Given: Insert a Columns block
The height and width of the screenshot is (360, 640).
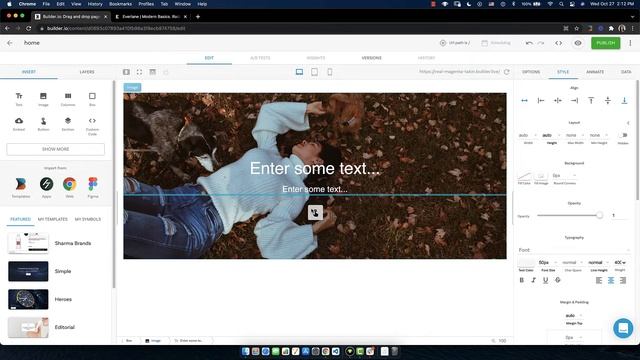Looking at the screenshot, I should [68, 99].
